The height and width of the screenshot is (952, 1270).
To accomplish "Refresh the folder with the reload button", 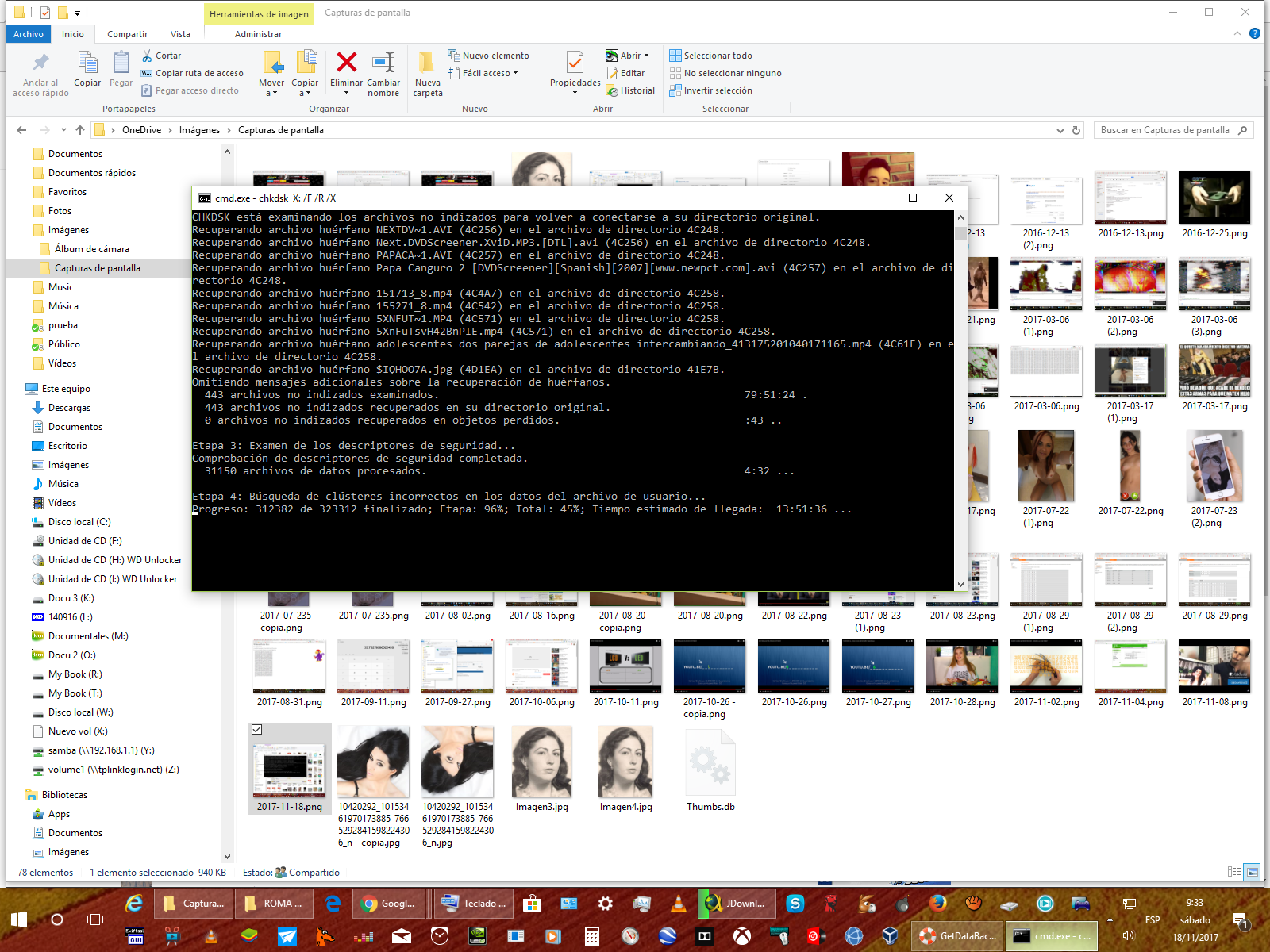I will click(1076, 130).
